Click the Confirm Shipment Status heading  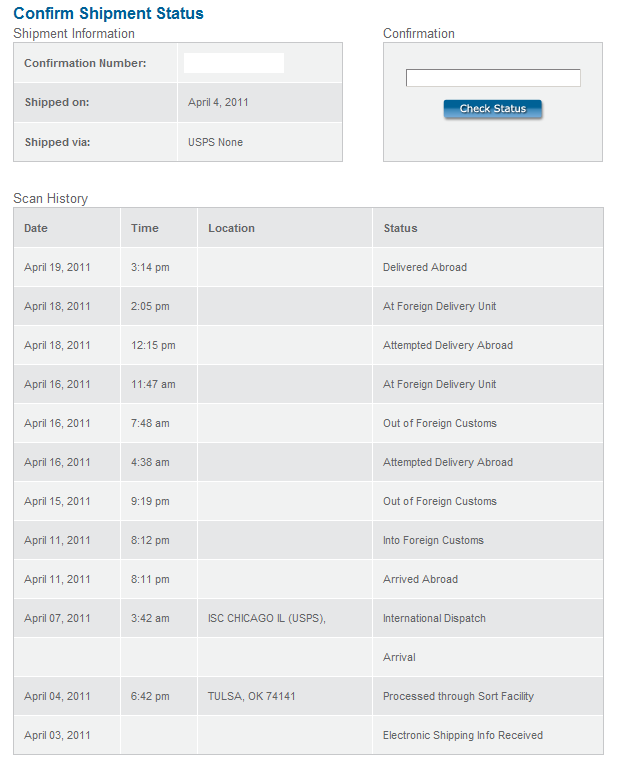point(108,14)
